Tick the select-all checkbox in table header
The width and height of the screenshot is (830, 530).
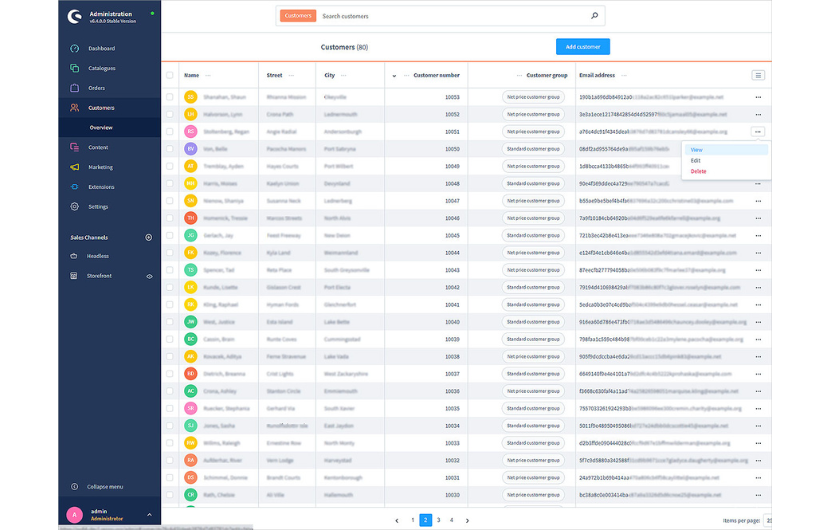point(170,75)
